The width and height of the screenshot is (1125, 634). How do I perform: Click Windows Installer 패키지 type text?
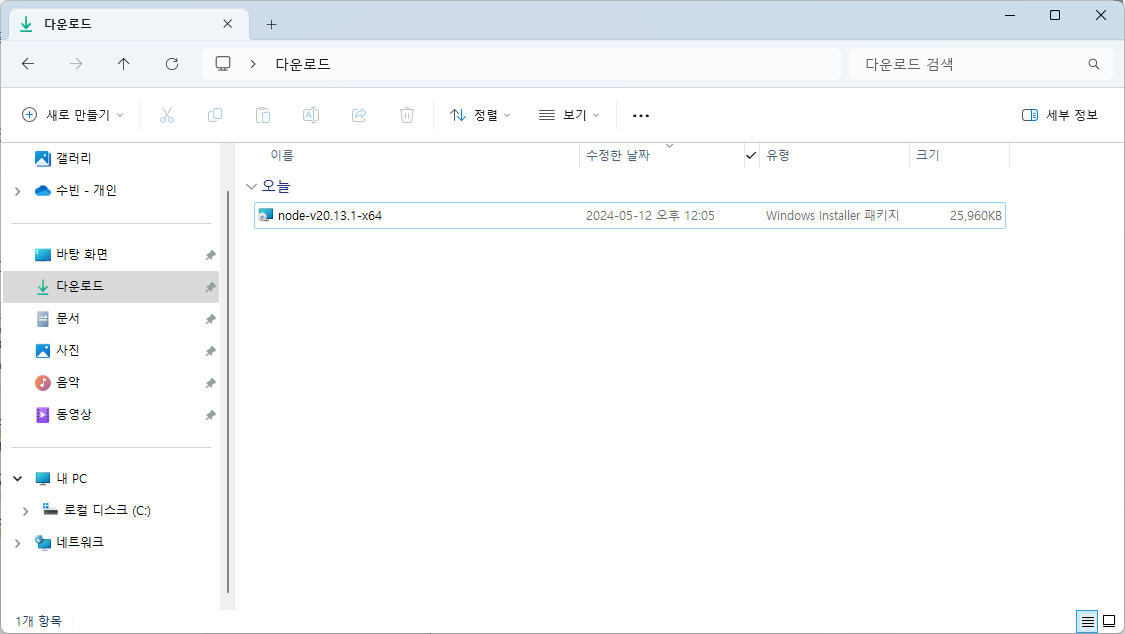832,215
